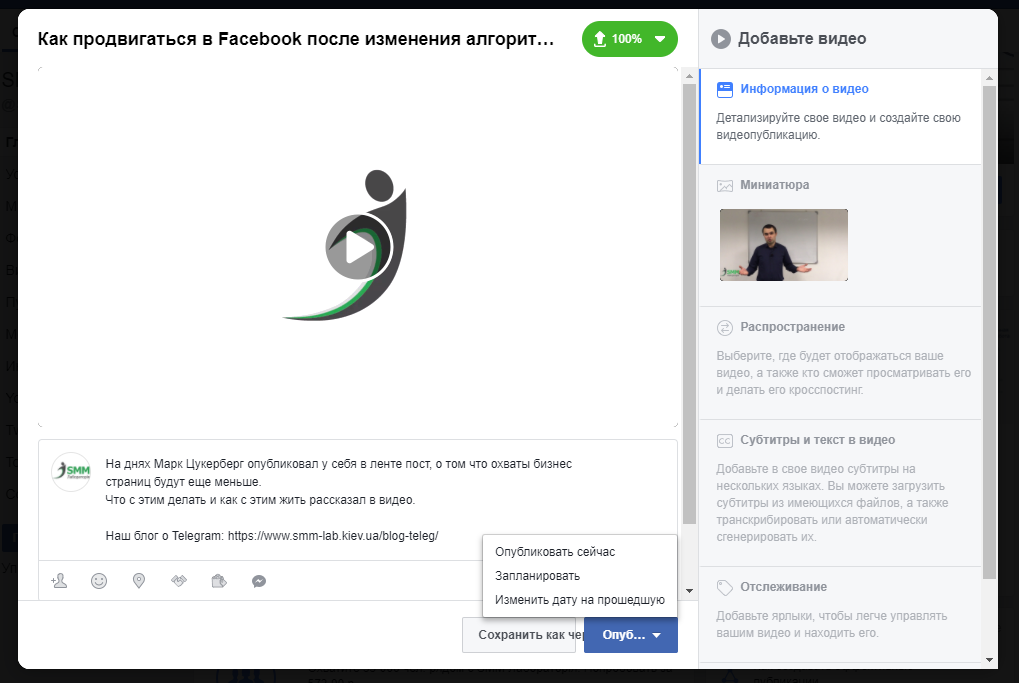Click into the post description text
The image size is (1019, 683).
pos(339,500)
